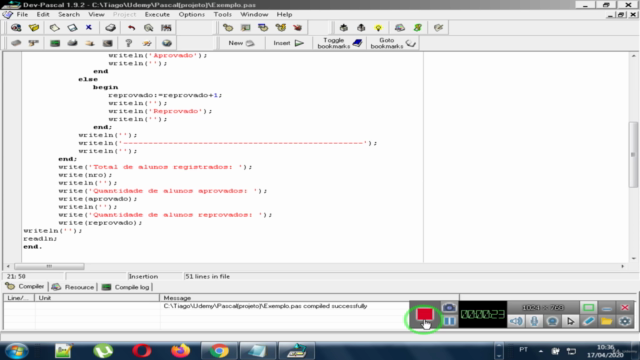Click the editor scroll down arrow

point(633,258)
